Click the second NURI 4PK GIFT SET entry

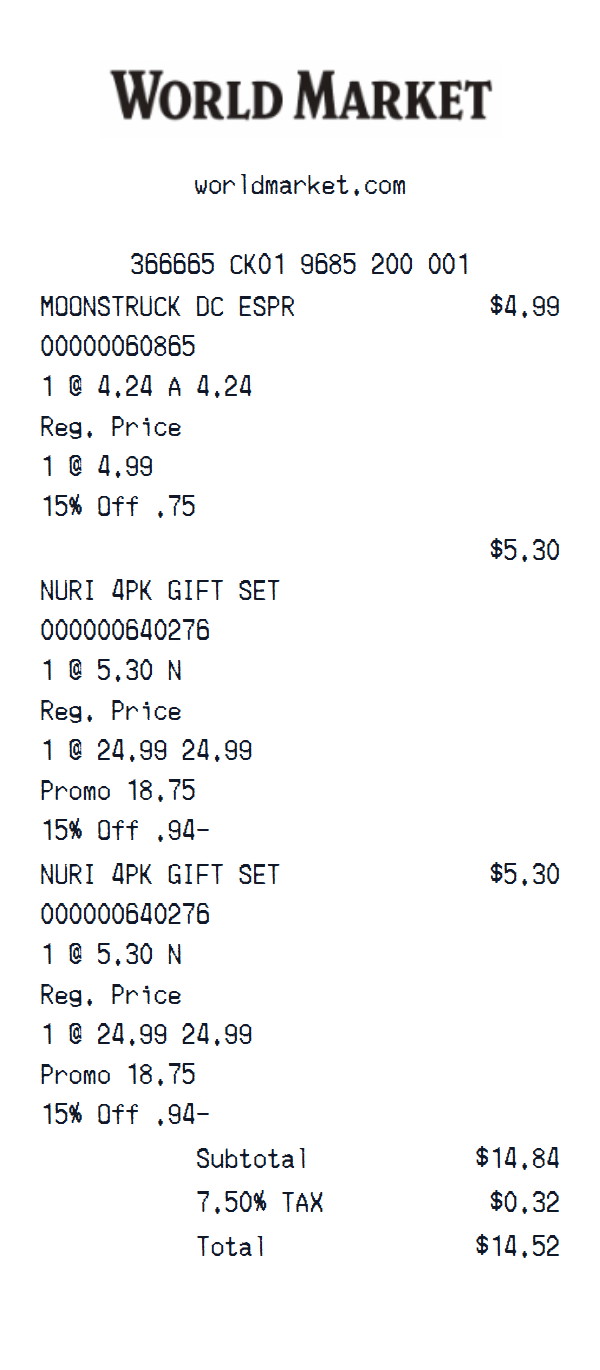pyautogui.click(x=160, y=875)
